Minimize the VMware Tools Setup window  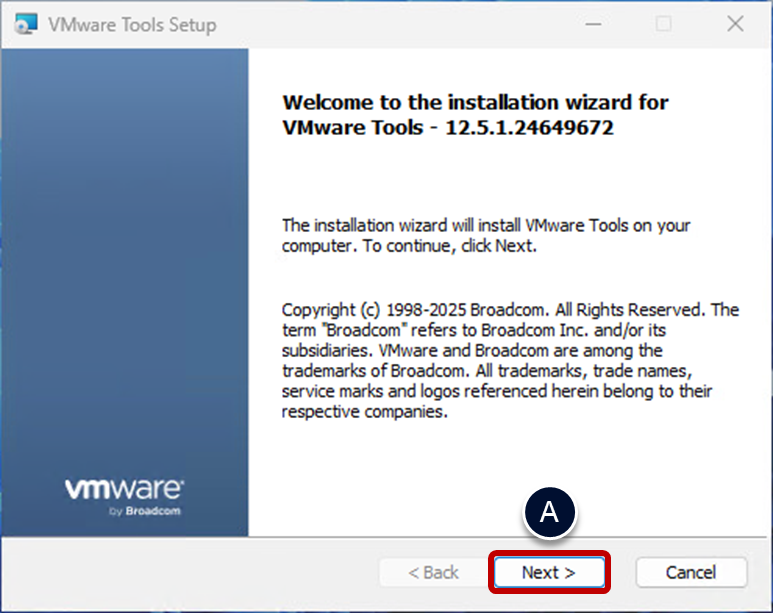[594, 24]
